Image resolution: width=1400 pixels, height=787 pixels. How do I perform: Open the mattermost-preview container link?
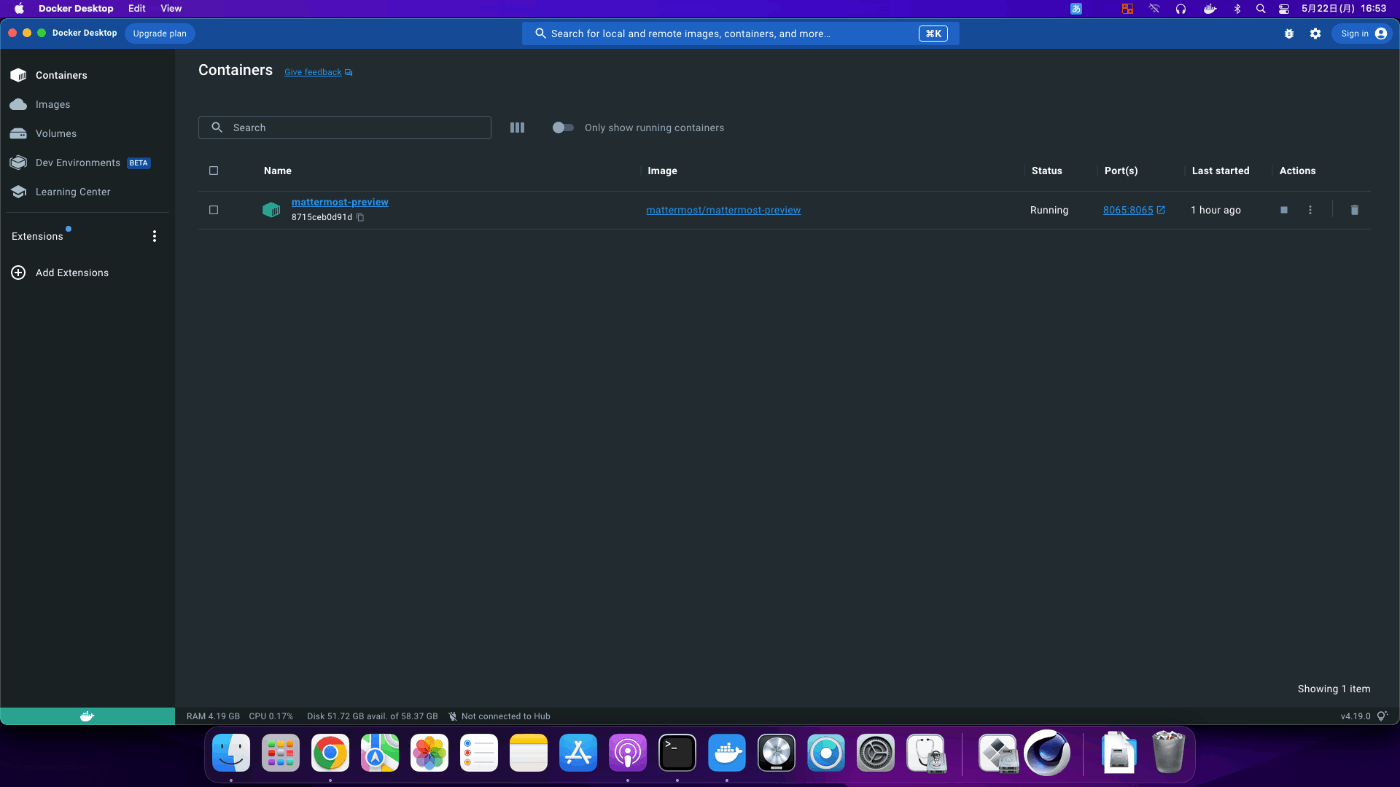click(340, 202)
